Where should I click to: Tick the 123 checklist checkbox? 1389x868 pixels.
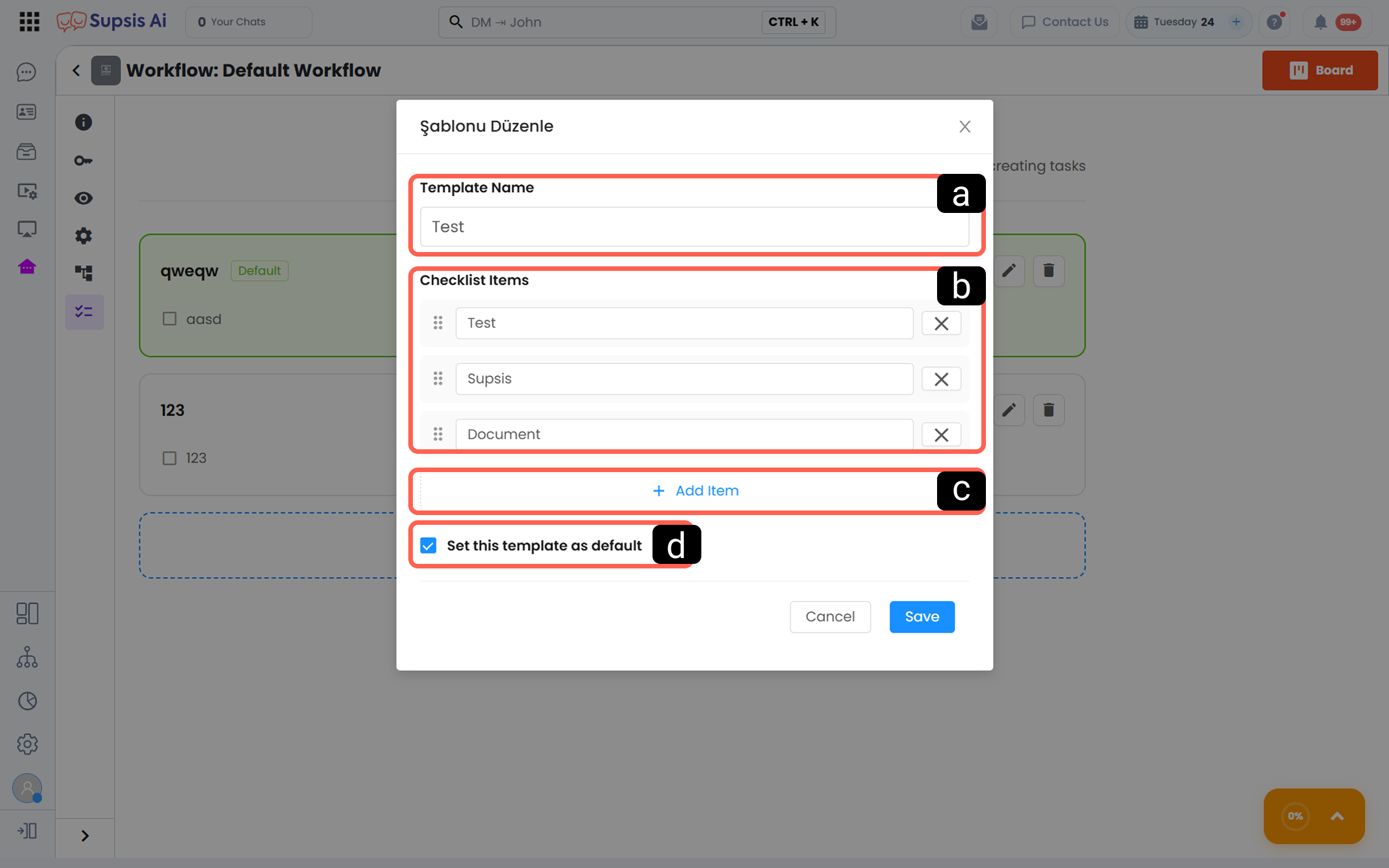coord(169,458)
